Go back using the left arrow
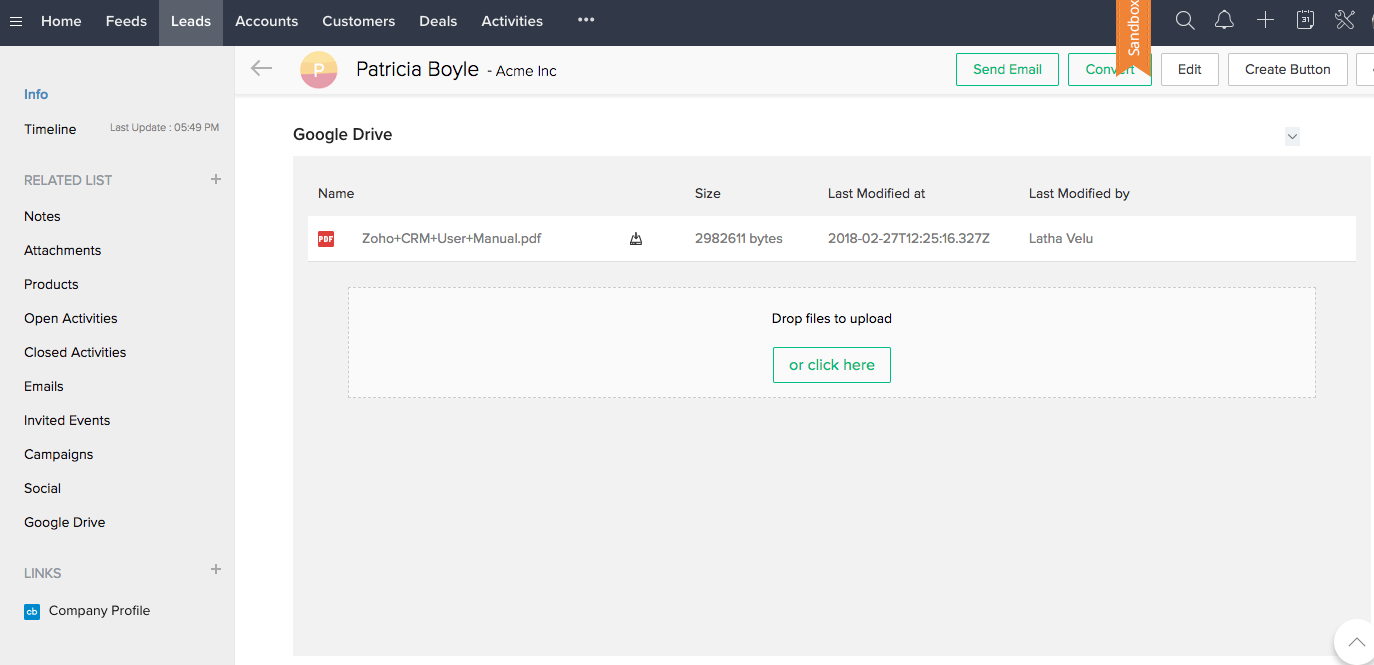Image resolution: width=1374 pixels, height=665 pixels. pyautogui.click(x=261, y=68)
